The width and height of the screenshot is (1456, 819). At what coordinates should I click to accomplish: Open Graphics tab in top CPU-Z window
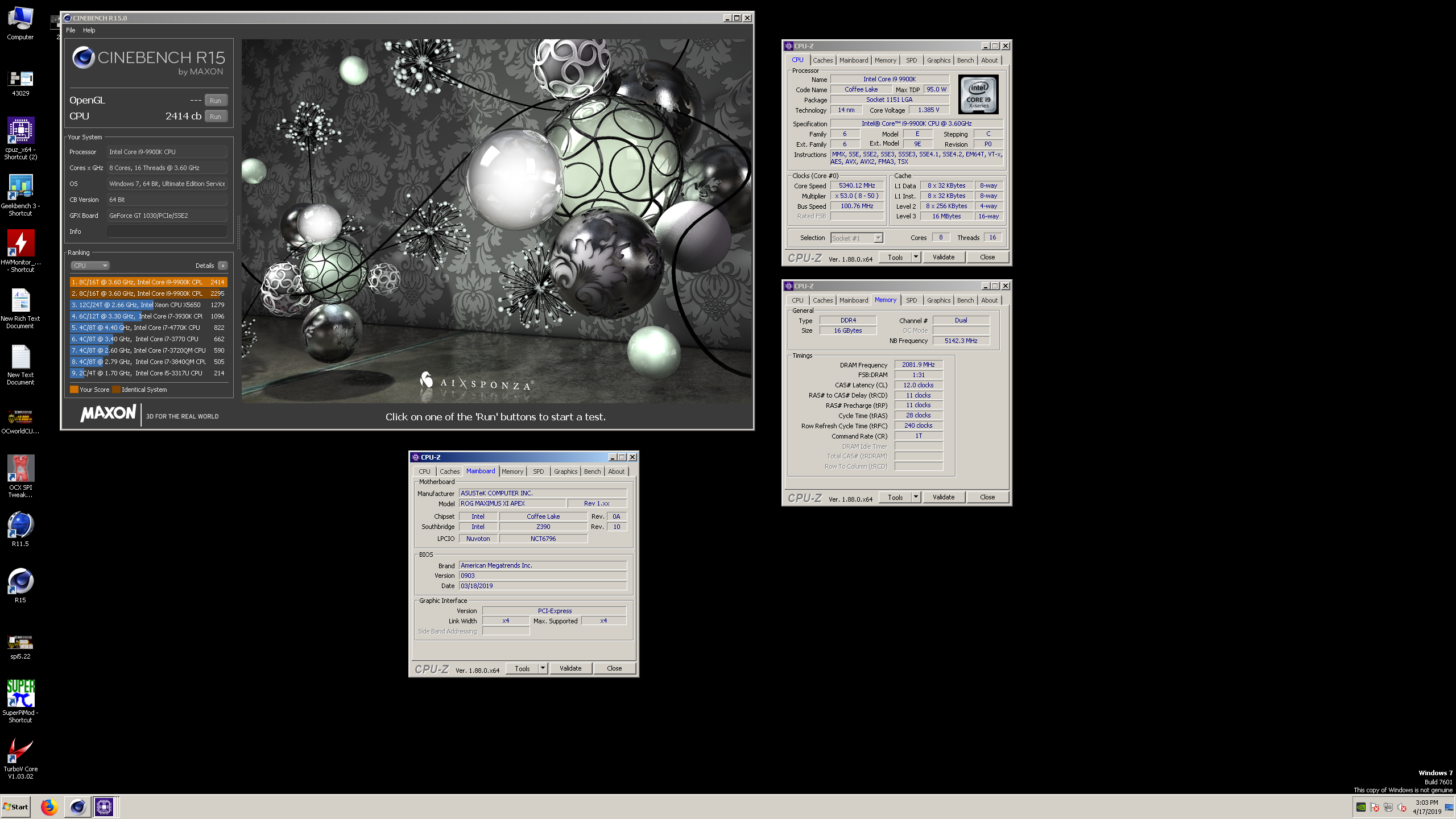click(x=938, y=60)
